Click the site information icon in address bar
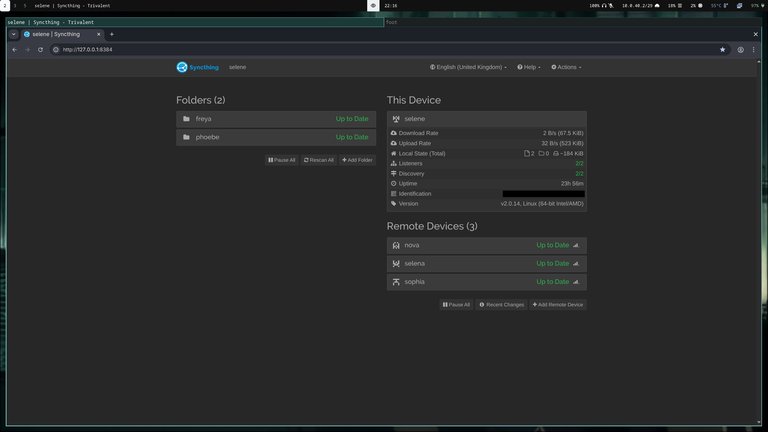768x432 pixels. (x=56, y=49)
